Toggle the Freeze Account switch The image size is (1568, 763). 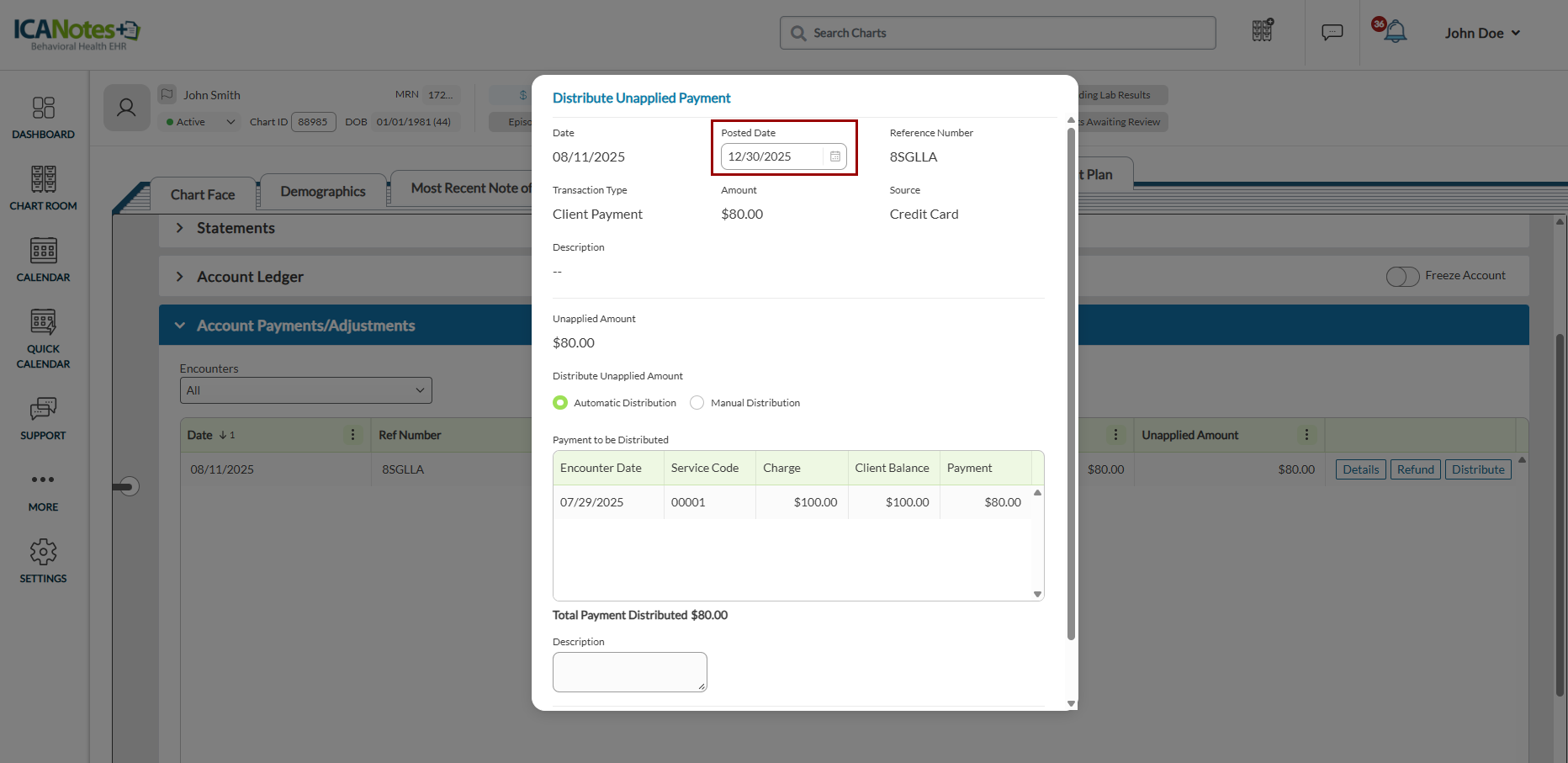click(1402, 277)
